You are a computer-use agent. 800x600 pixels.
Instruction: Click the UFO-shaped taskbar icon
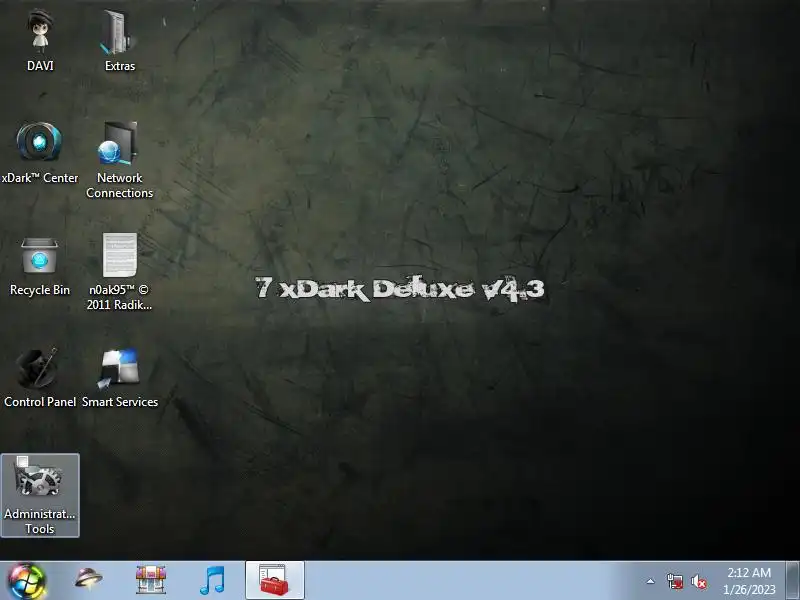pyautogui.click(x=88, y=580)
